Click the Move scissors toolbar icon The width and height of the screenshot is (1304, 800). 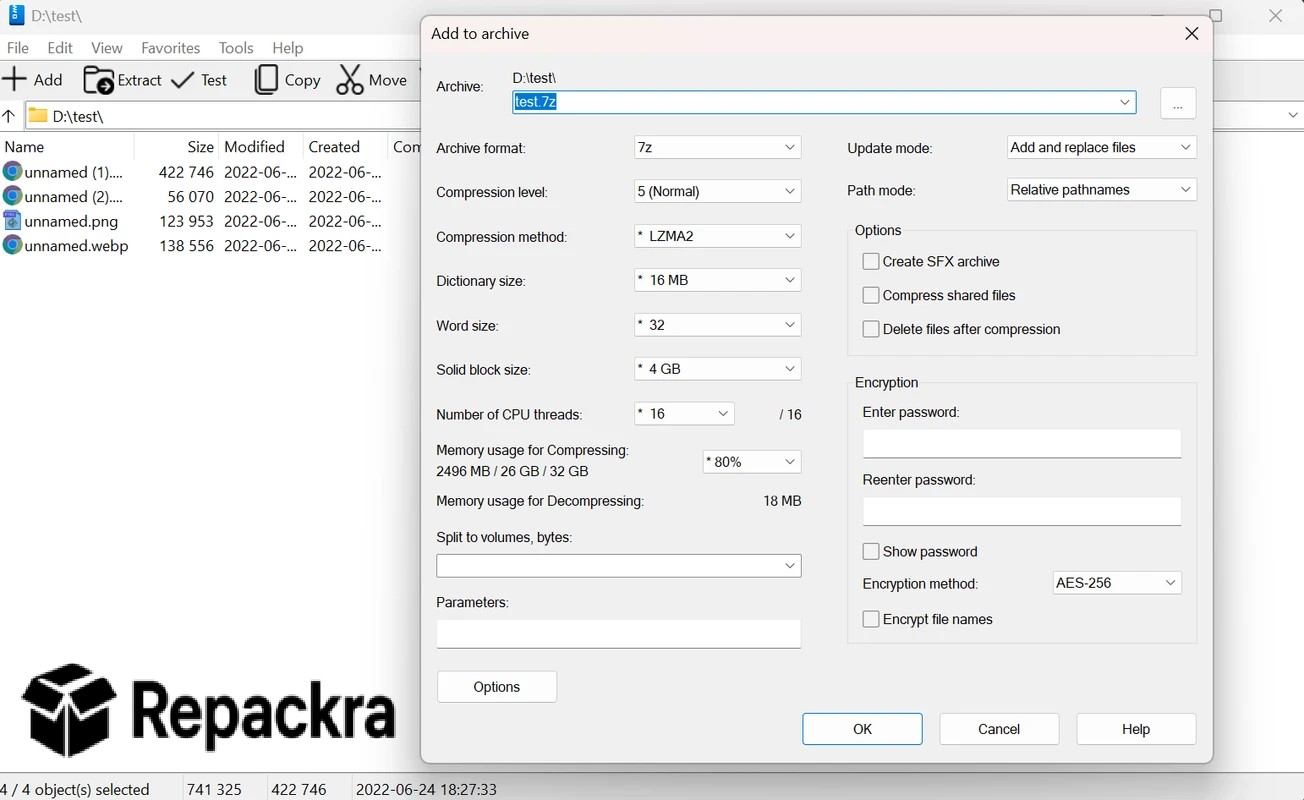pyautogui.click(x=350, y=80)
